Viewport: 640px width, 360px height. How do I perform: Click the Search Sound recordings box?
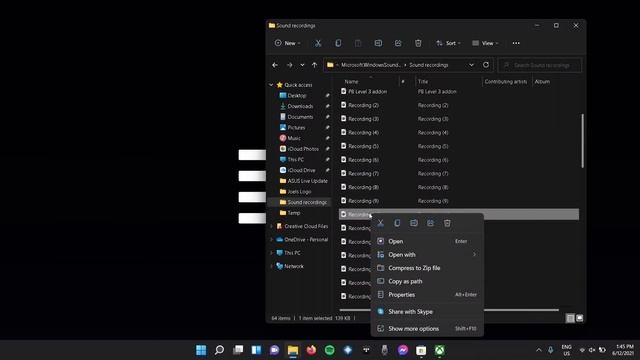pyautogui.click(x=540, y=65)
